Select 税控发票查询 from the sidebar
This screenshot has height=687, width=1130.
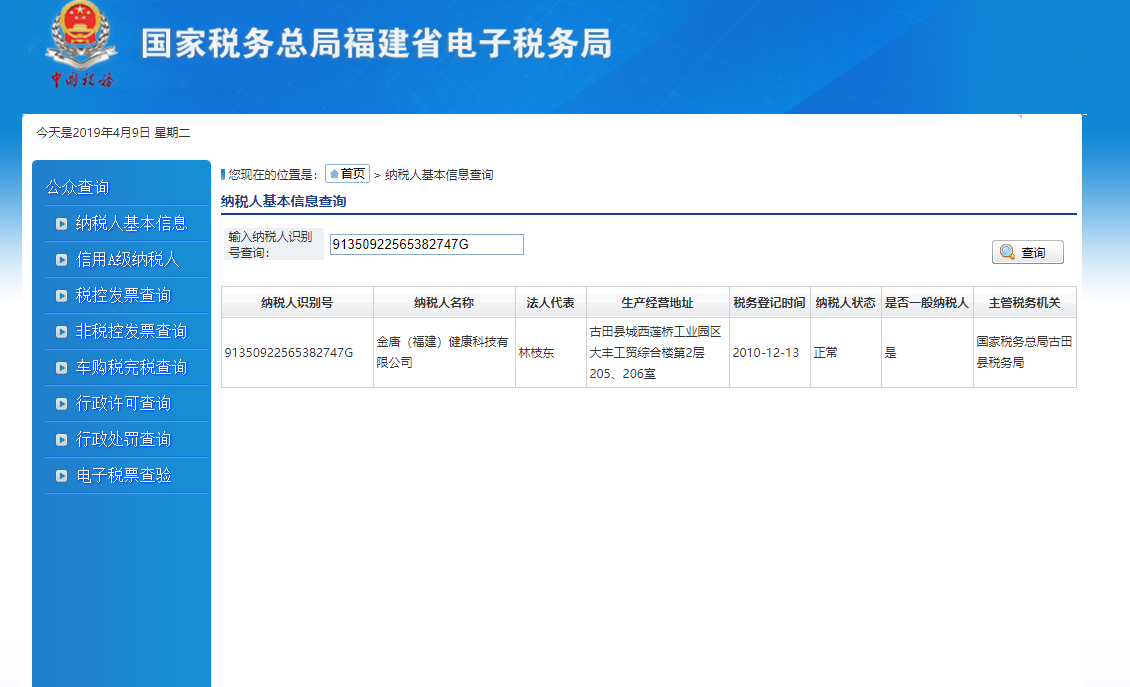(123, 296)
